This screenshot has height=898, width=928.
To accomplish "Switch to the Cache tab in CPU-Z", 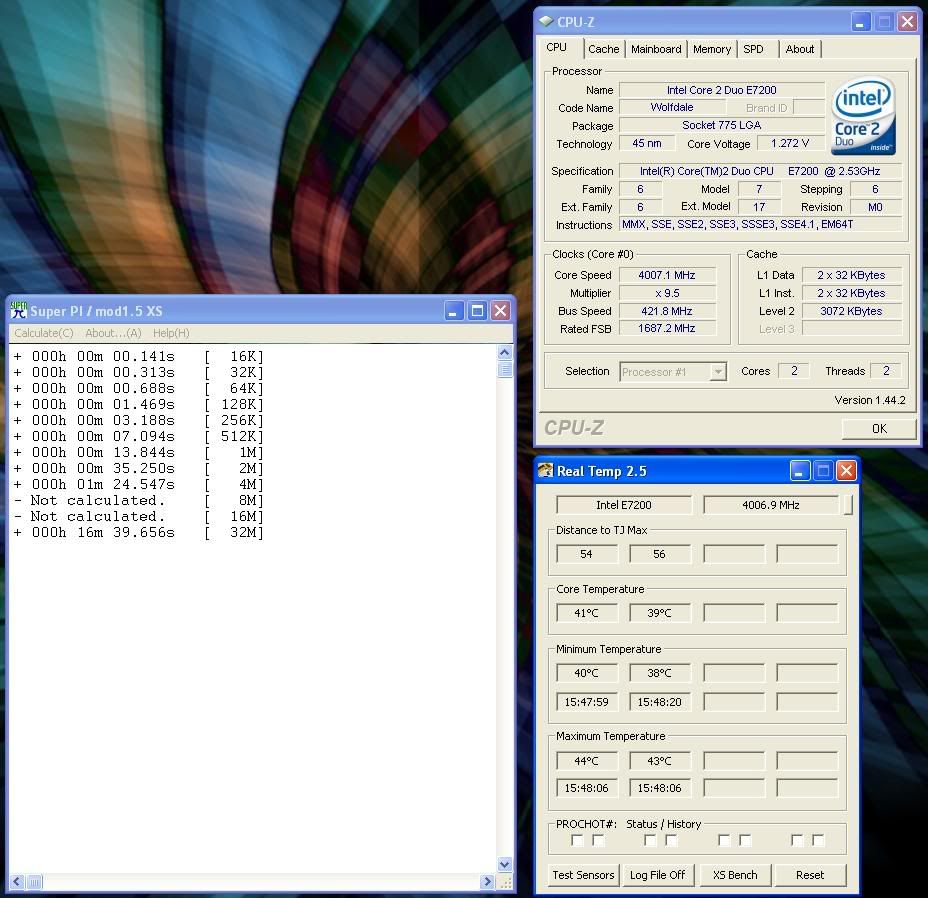I will (x=604, y=49).
